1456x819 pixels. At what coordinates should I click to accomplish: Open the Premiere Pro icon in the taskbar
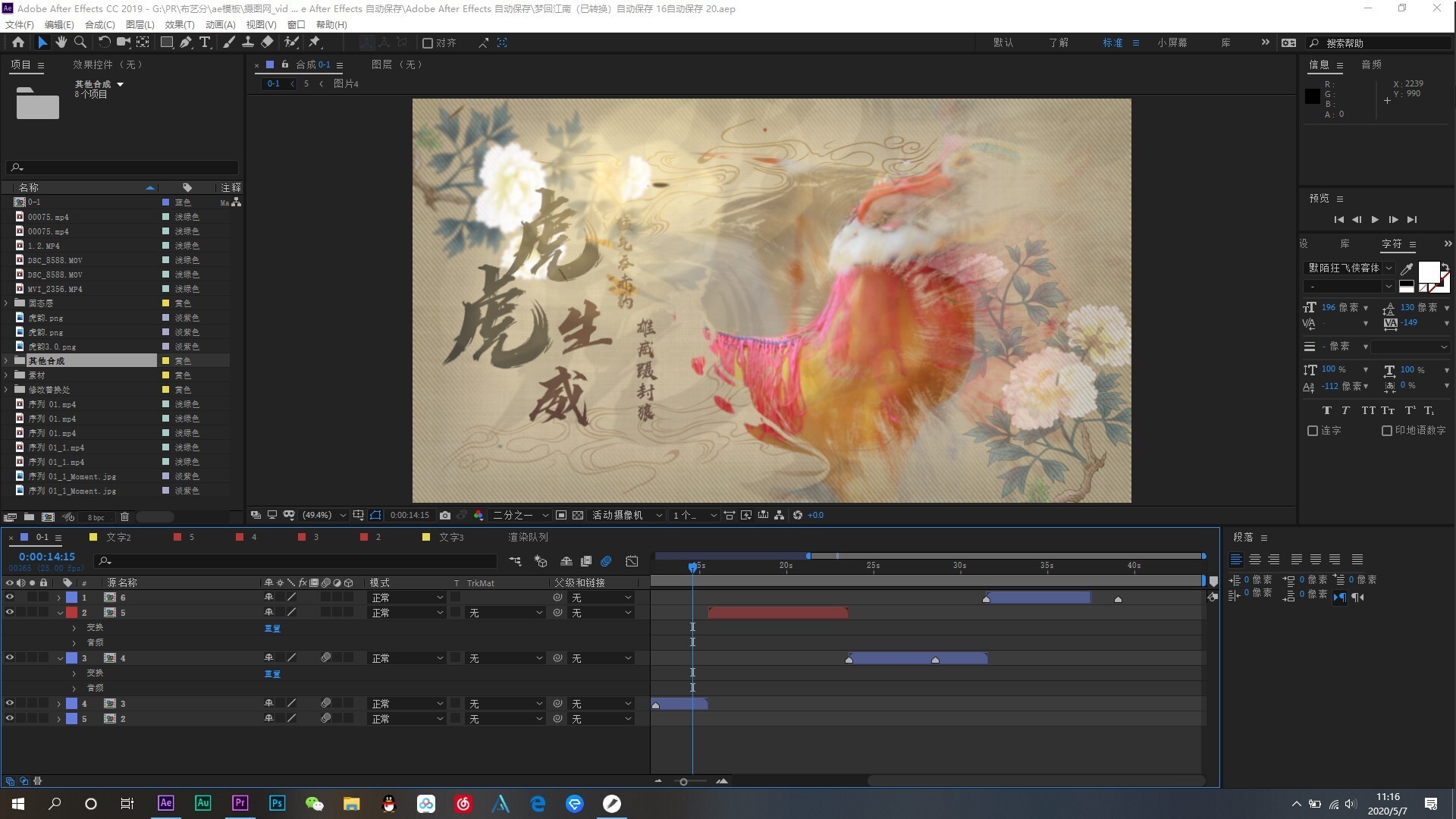240,804
